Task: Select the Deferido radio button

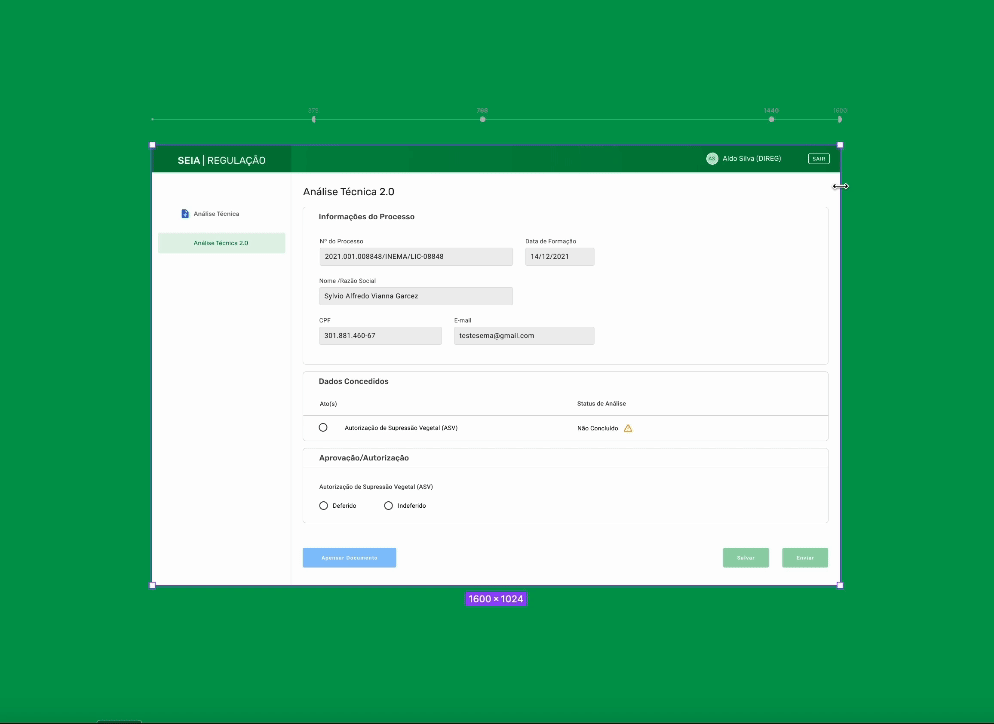Action: [x=323, y=505]
